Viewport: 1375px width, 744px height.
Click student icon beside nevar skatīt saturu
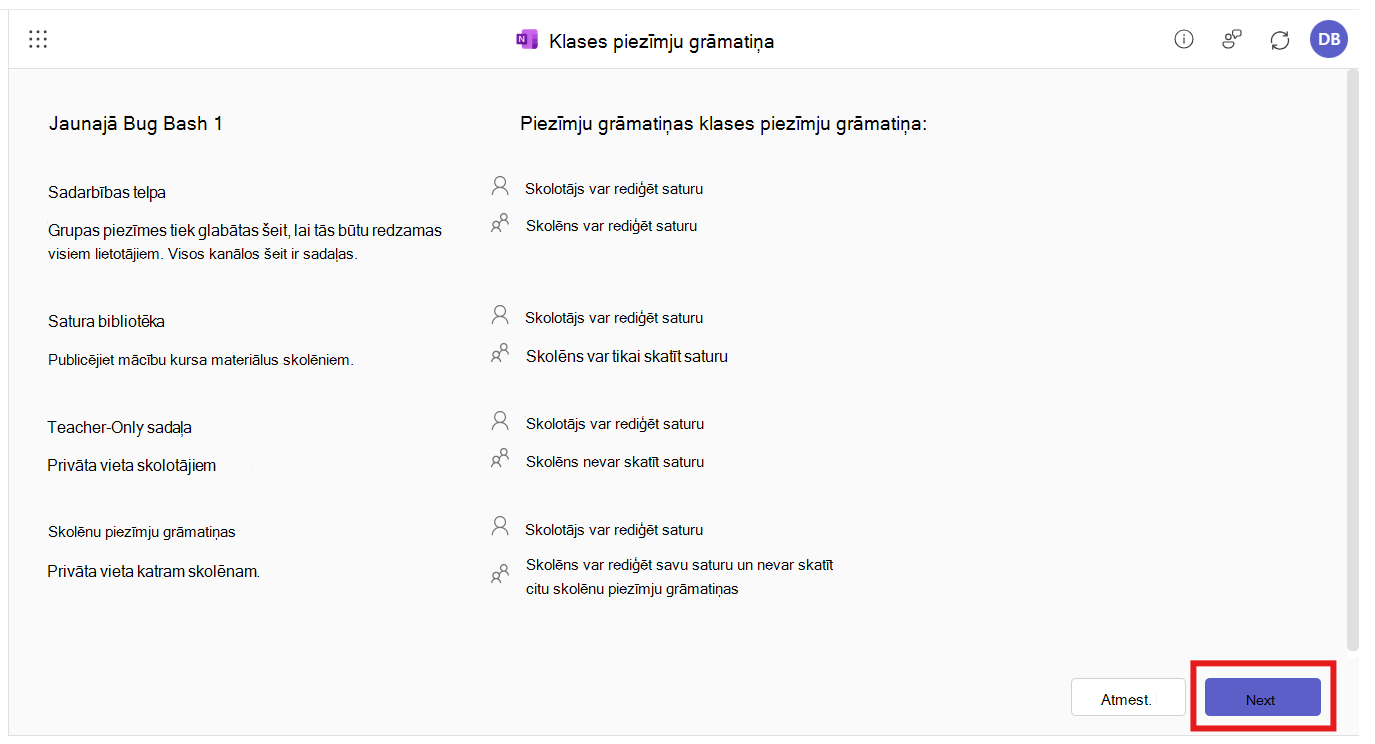[x=500, y=460]
